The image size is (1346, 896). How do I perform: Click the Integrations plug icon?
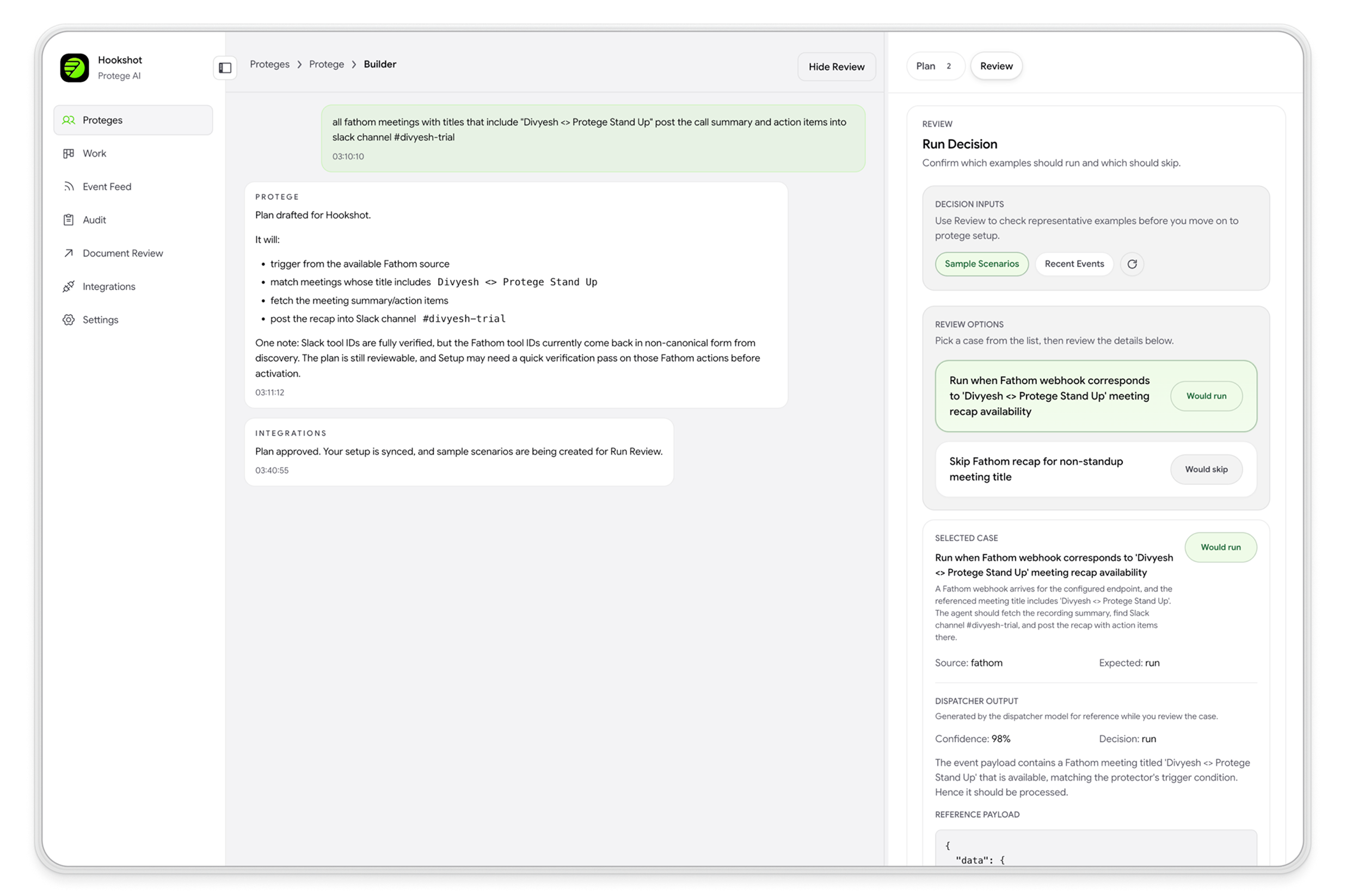point(69,286)
